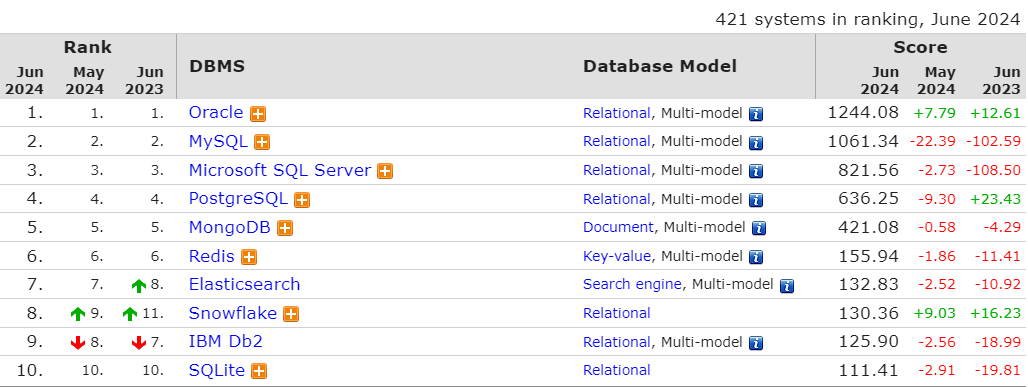This screenshot has width=1028, height=387.
Task: Click the Relational link in Snowflake's row
Action: (x=617, y=313)
